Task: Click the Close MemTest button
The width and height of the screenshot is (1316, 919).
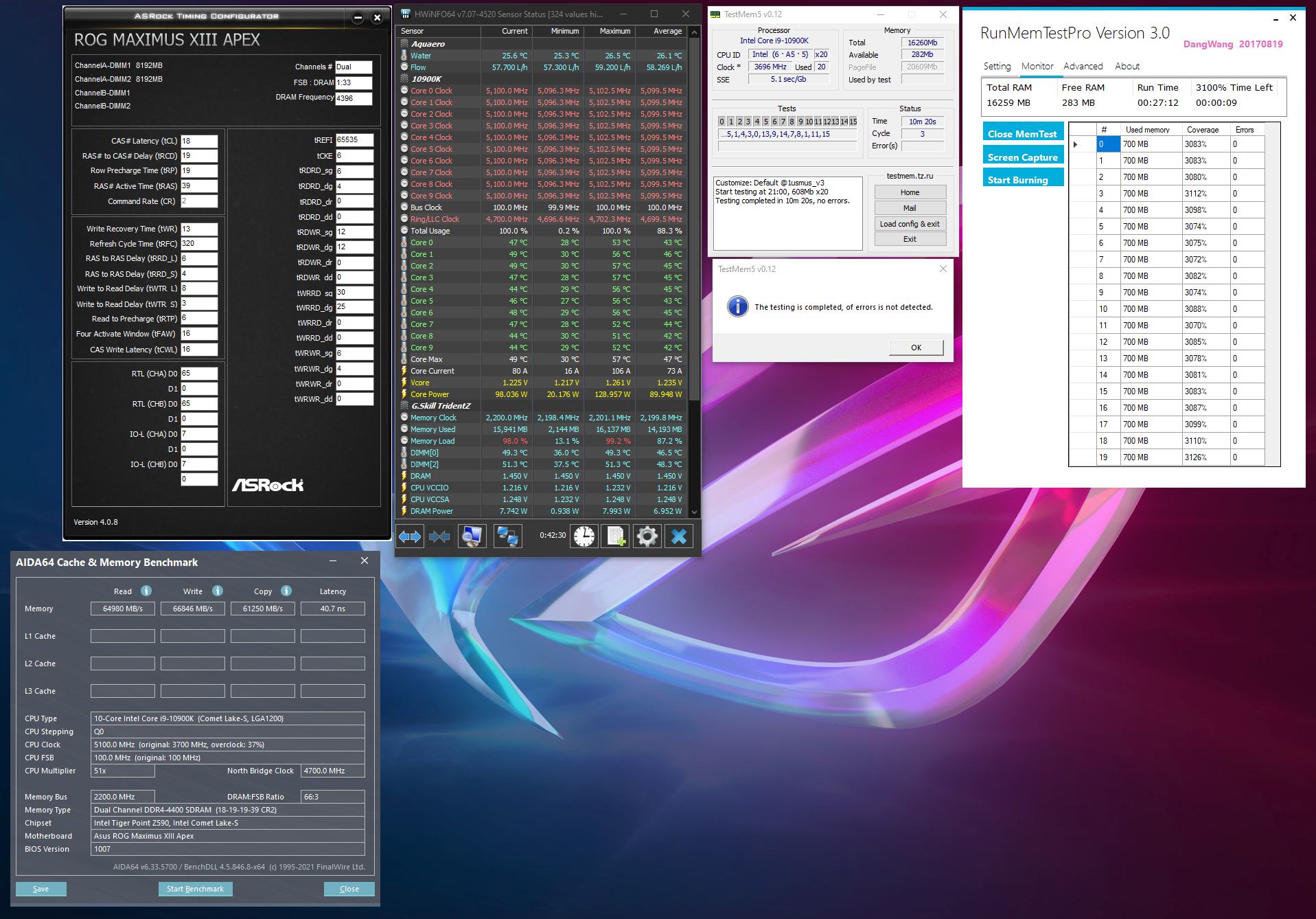Action: tap(1023, 133)
